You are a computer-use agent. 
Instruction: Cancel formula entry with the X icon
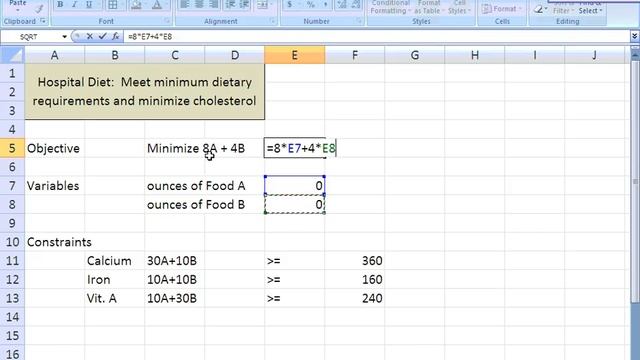click(89, 36)
